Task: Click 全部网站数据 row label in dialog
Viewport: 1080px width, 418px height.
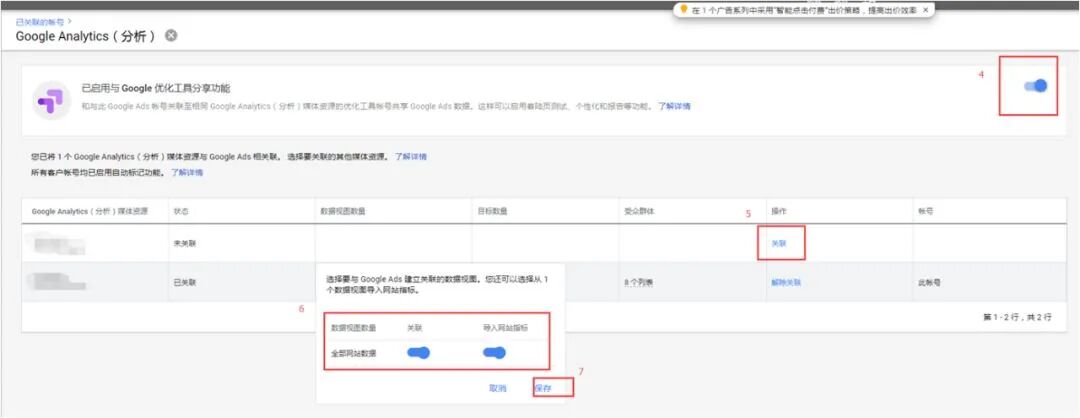Action: click(353, 353)
